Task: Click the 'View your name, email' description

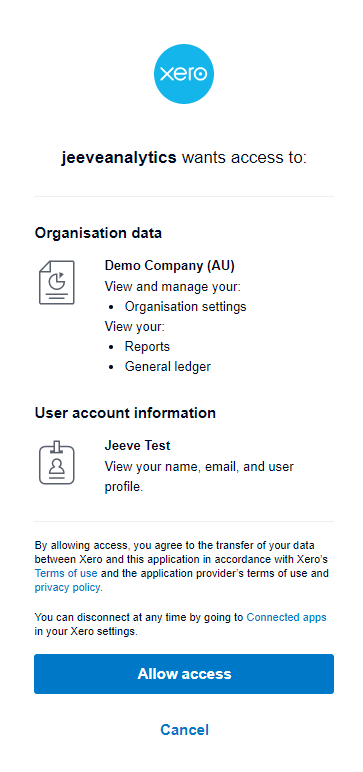Action: (199, 477)
